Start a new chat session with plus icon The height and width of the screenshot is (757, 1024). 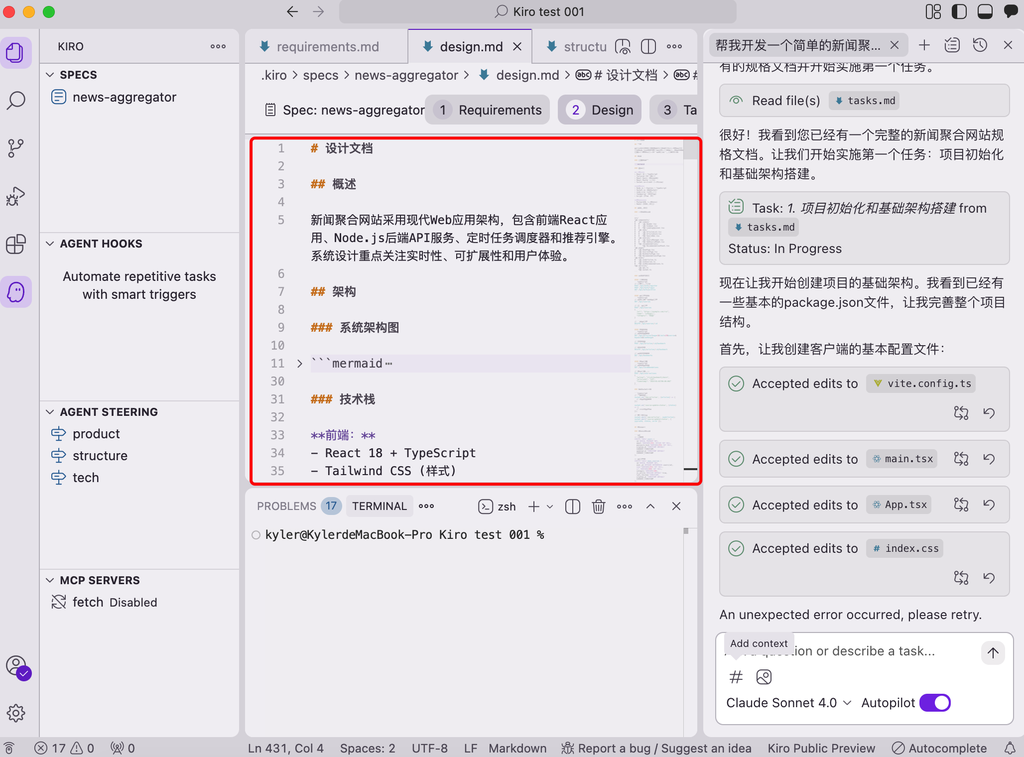coord(924,44)
